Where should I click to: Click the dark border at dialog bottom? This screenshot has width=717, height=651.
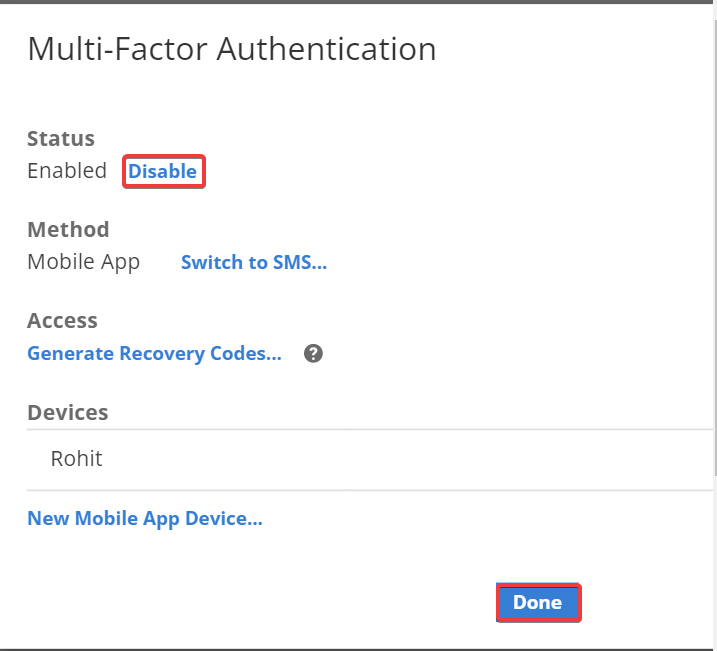(x=358, y=649)
